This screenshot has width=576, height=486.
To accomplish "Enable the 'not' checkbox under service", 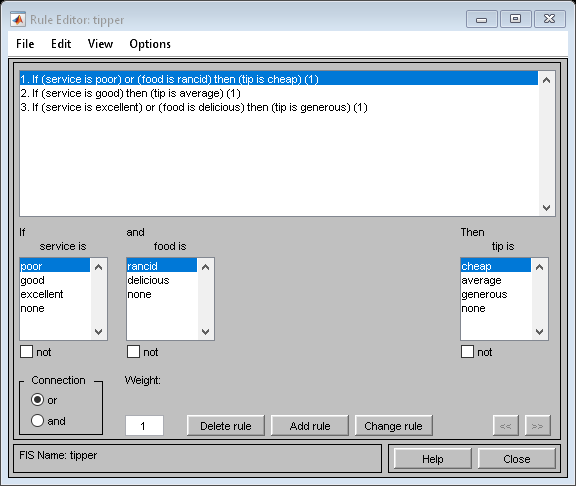I will (26, 352).
